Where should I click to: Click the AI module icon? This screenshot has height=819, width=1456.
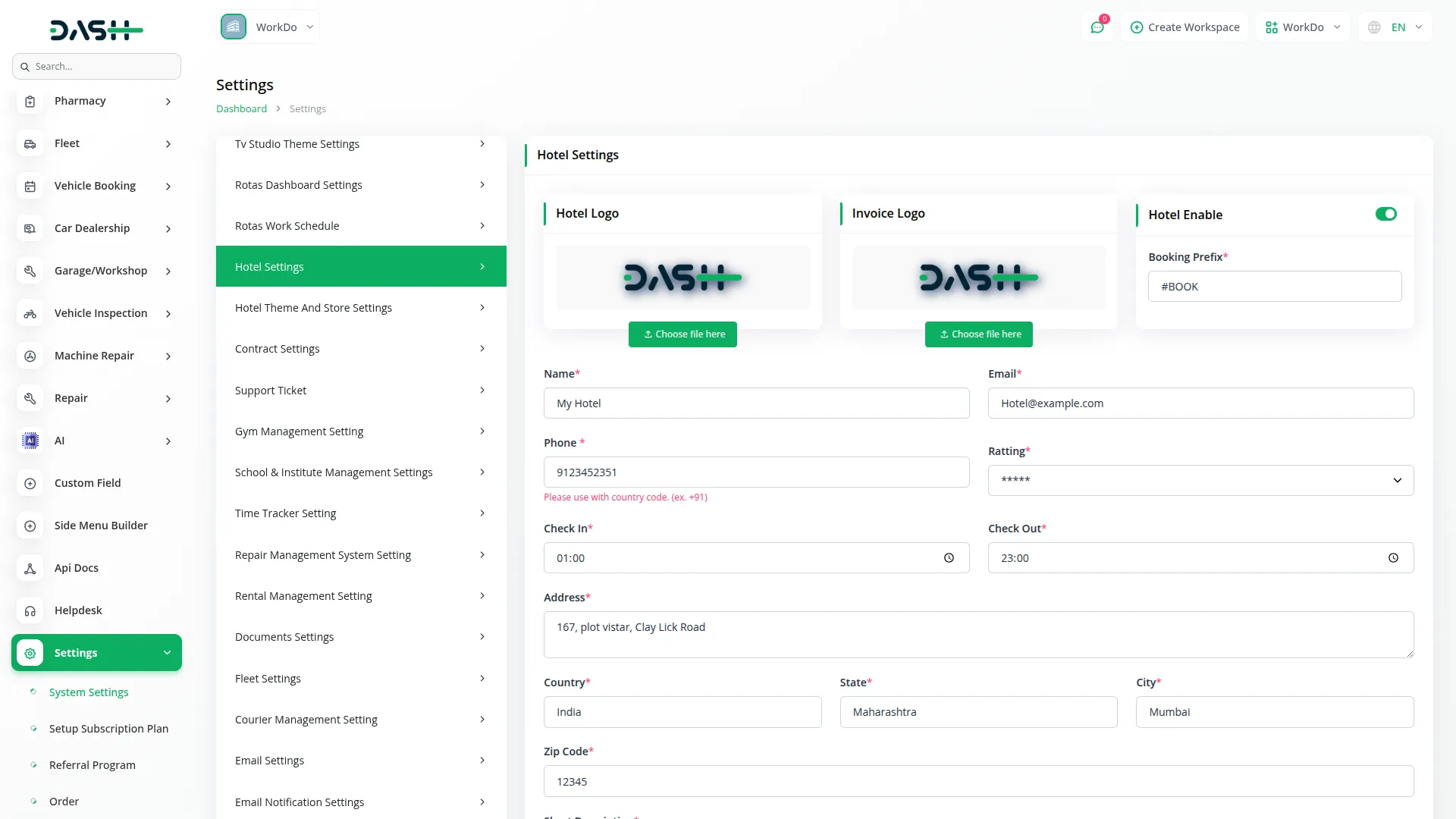click(30, 441)
